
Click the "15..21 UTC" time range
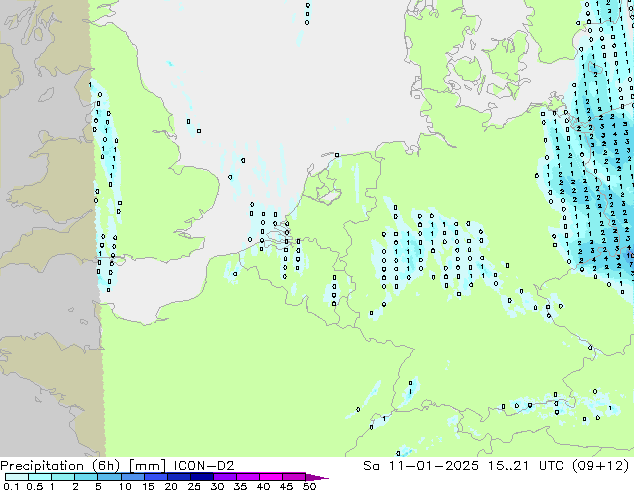(x=527, y=466)
